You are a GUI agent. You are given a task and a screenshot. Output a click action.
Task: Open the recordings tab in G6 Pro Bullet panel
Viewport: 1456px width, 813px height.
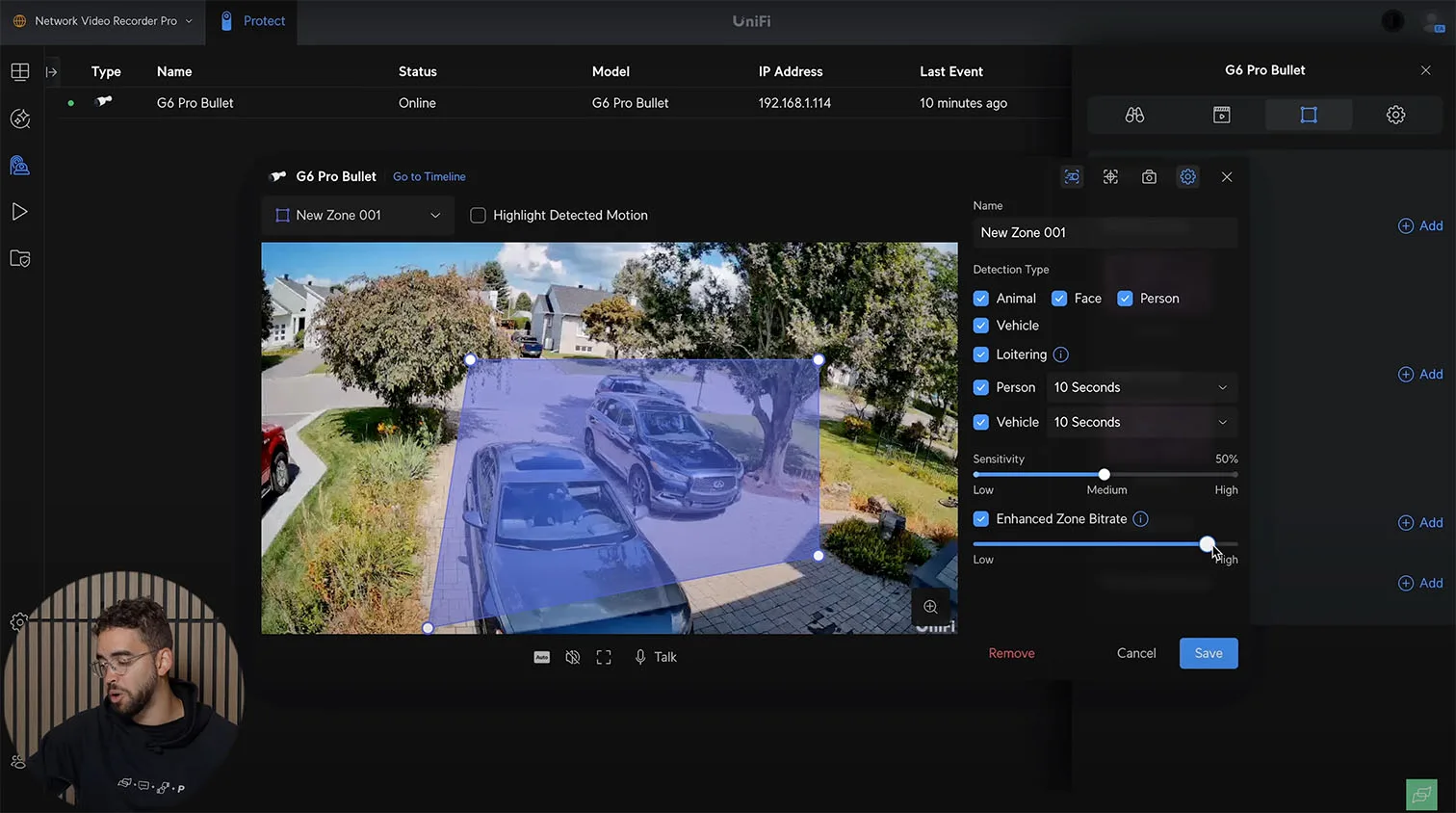coord(1222,115)
